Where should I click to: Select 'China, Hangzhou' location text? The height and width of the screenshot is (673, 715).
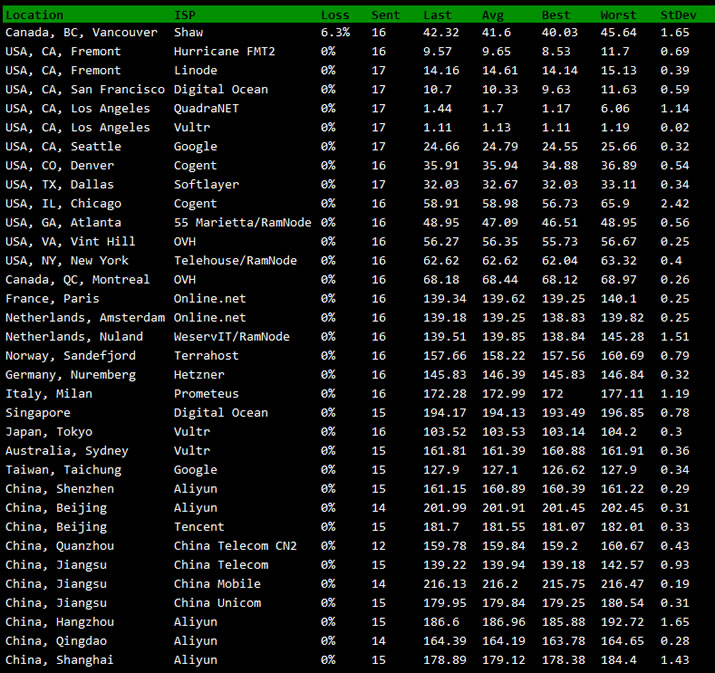click(60, 622)
